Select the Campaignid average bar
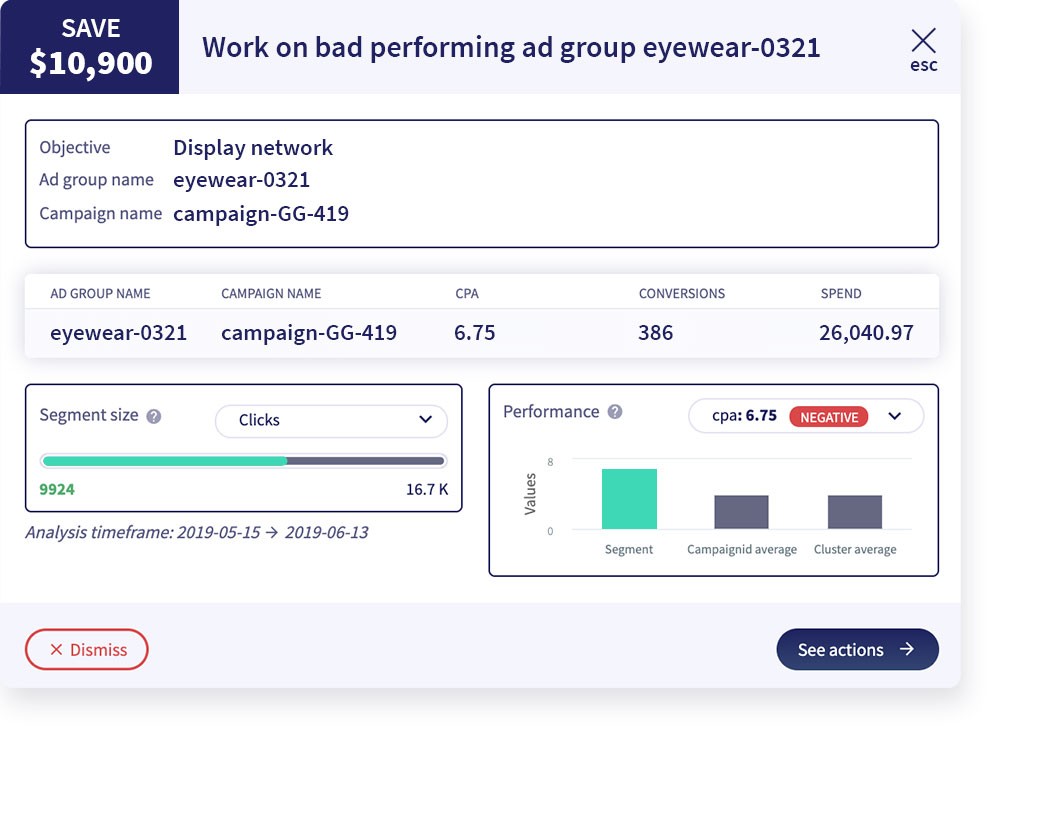Screen dimensions: 1042x831 (x=741, y=512)
